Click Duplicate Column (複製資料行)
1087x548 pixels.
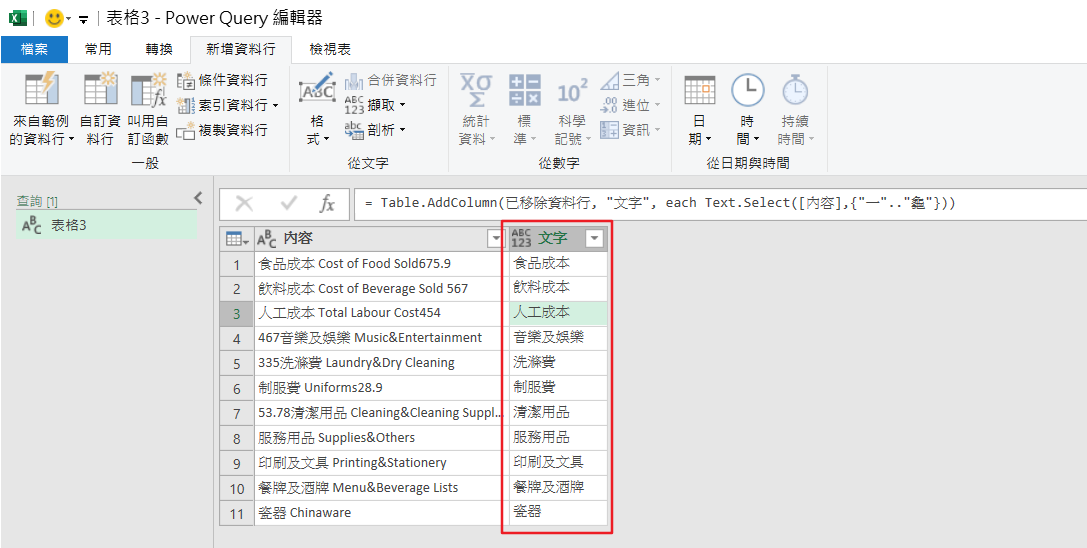[223, 130]
